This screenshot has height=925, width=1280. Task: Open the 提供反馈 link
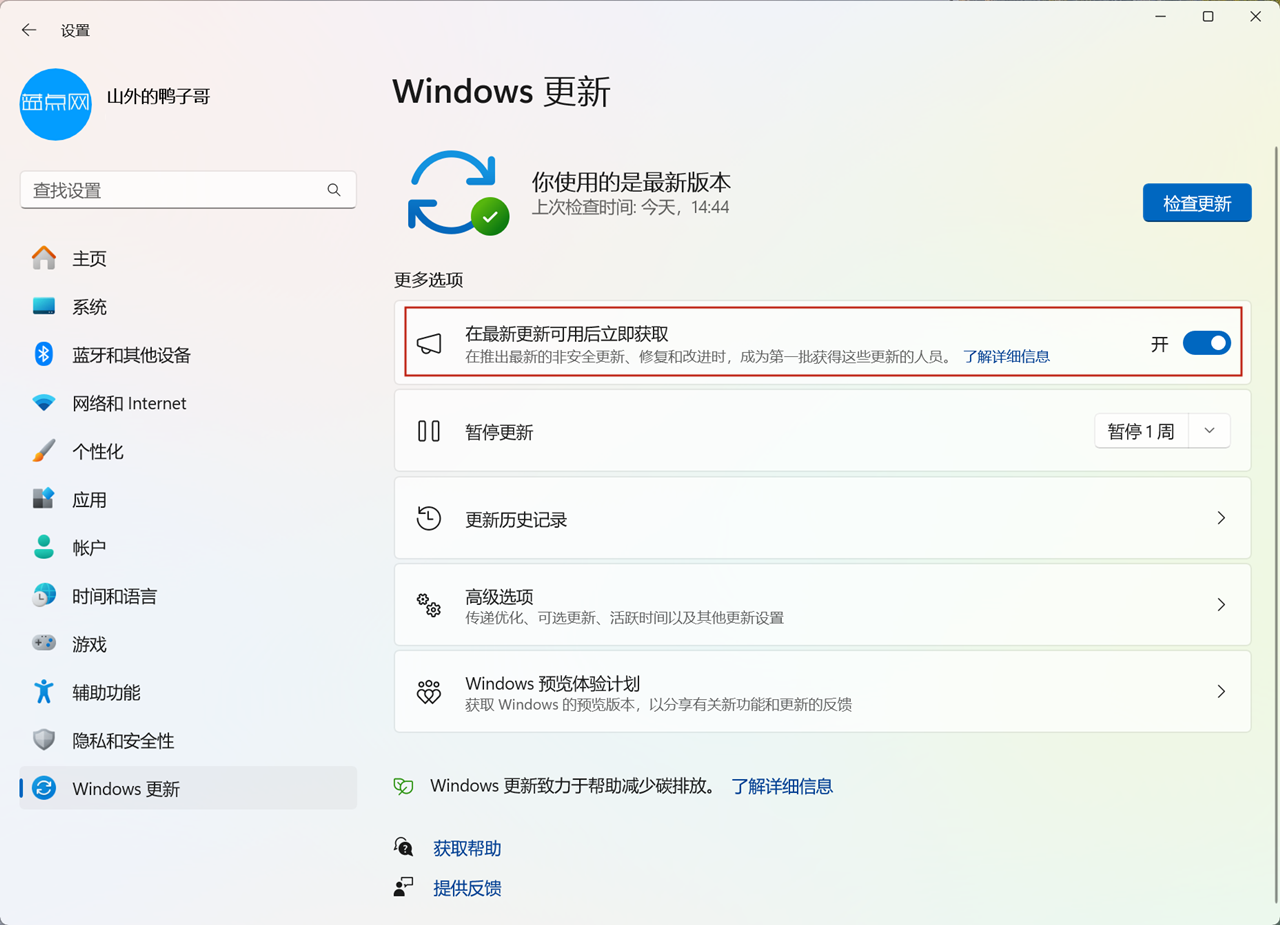(x=467, y=888)
